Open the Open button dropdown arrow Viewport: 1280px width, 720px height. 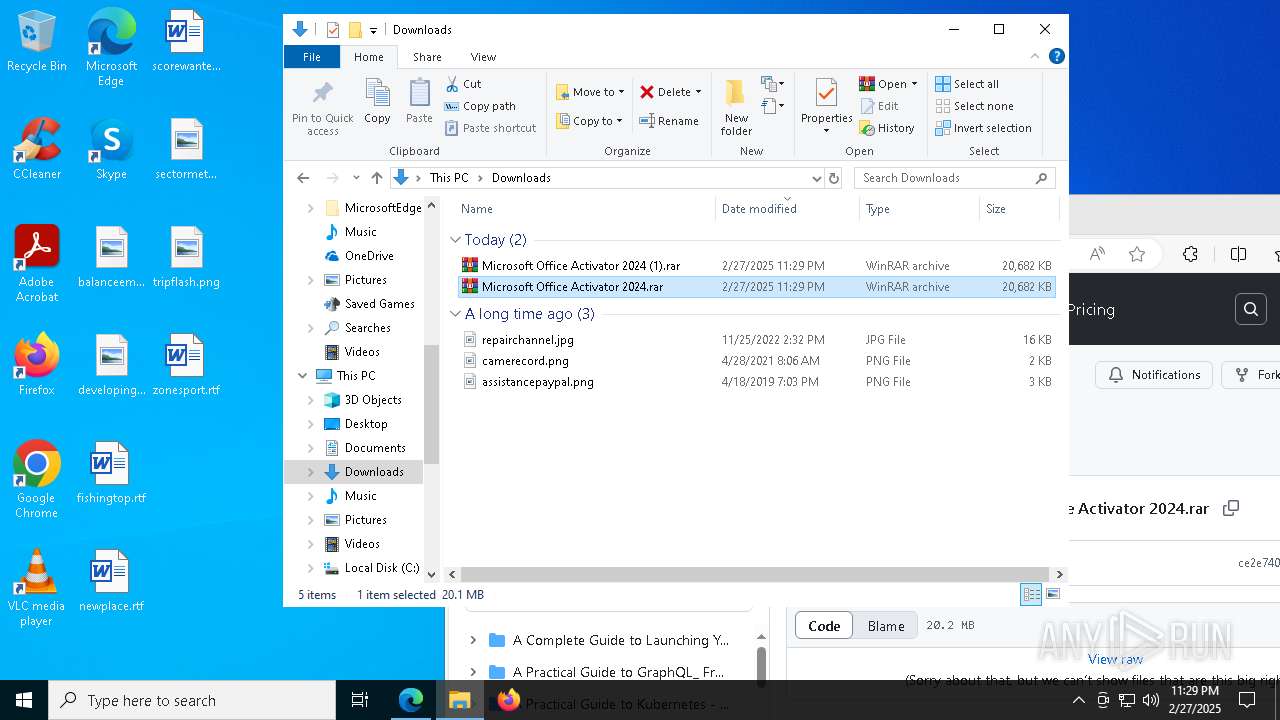(914, 84)
